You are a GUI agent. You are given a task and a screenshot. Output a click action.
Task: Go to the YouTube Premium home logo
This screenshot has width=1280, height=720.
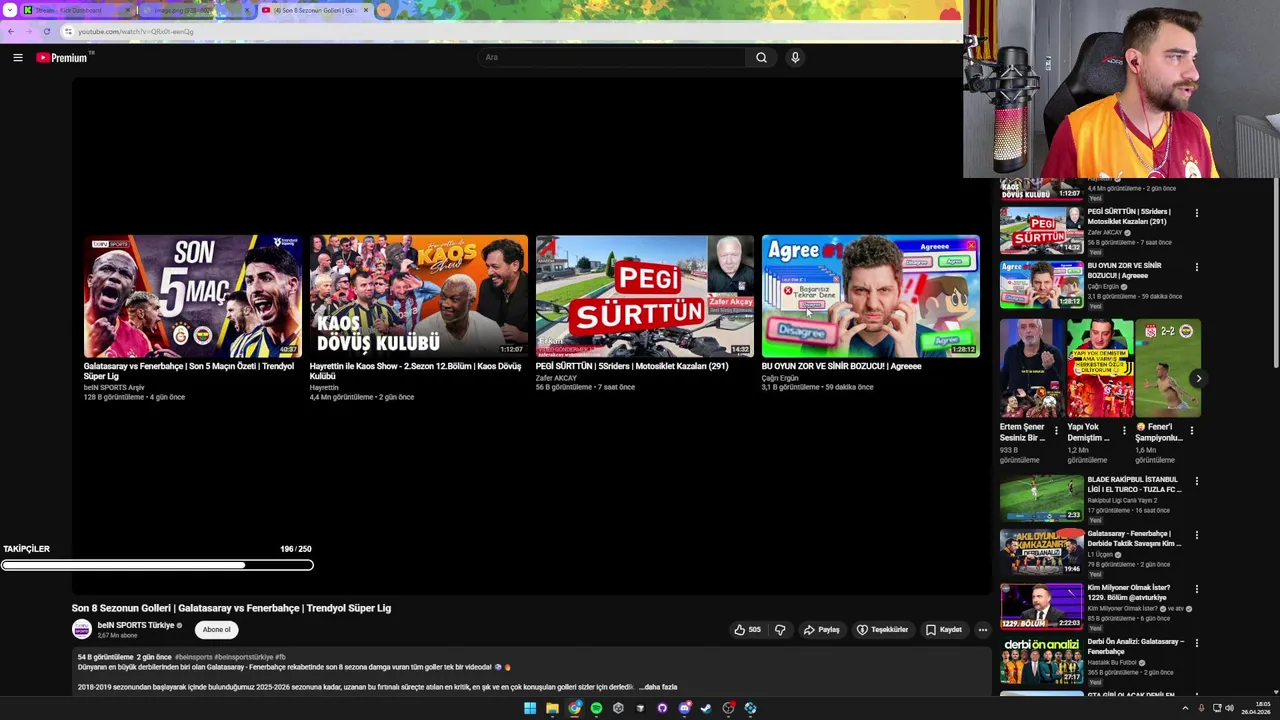coord(62,58)
